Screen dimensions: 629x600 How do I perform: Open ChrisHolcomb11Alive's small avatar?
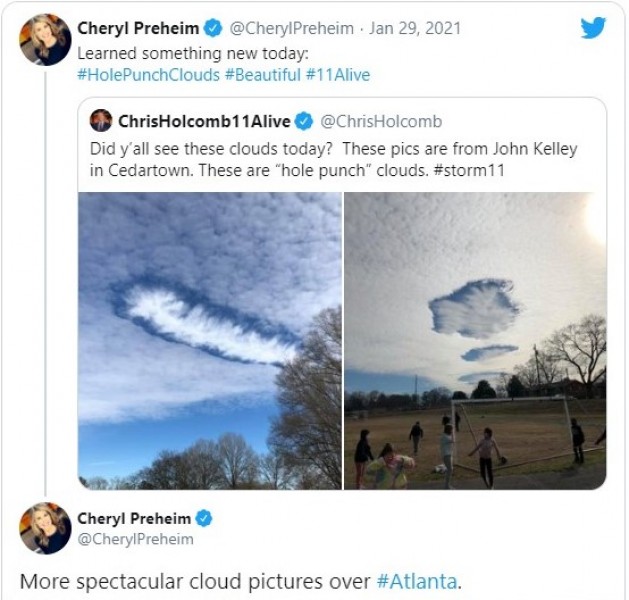pos(101,120)
